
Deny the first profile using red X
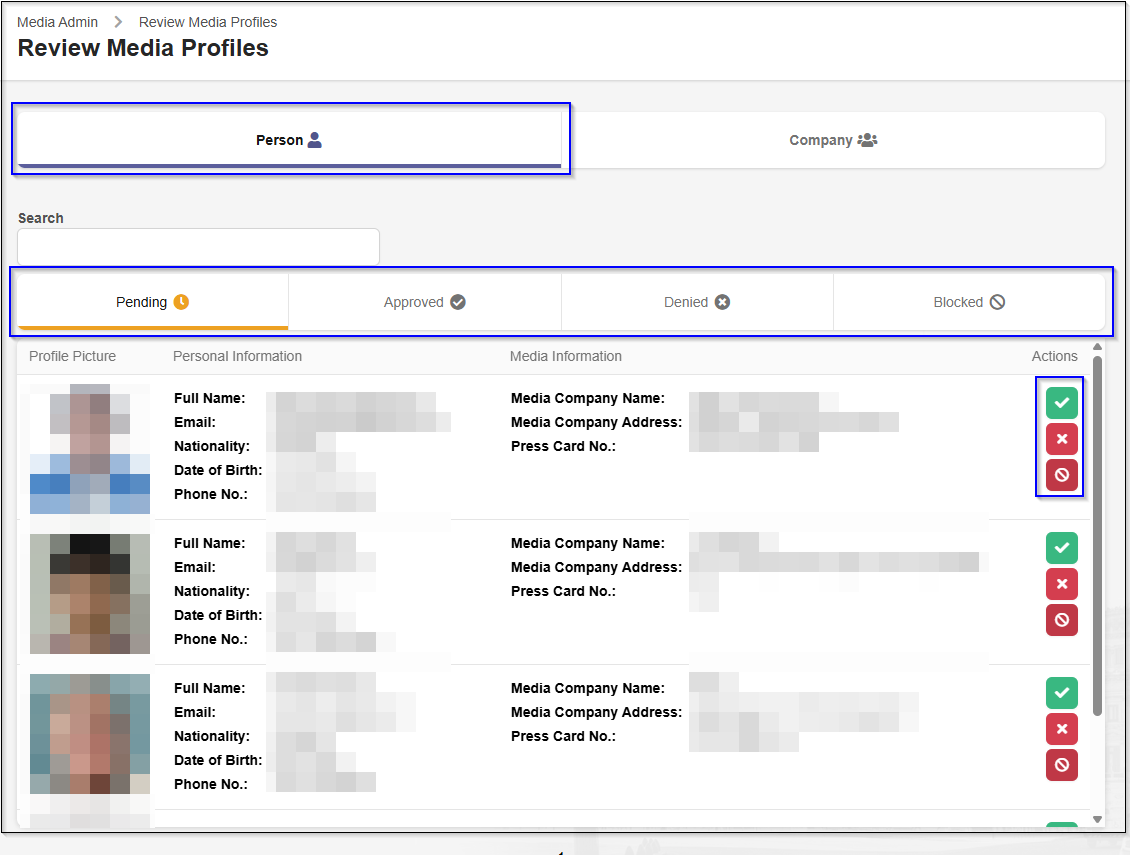coord(1061,439)
